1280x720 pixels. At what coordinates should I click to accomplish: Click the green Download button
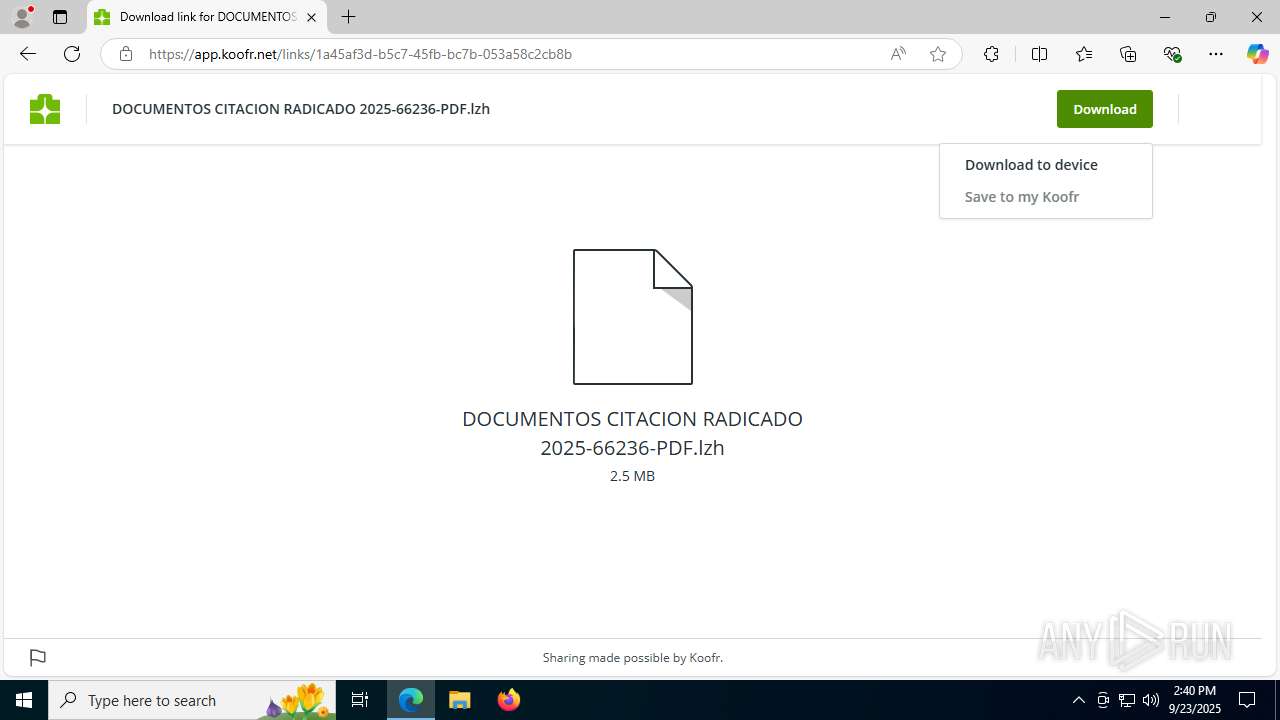click(x=1104, y=109)
